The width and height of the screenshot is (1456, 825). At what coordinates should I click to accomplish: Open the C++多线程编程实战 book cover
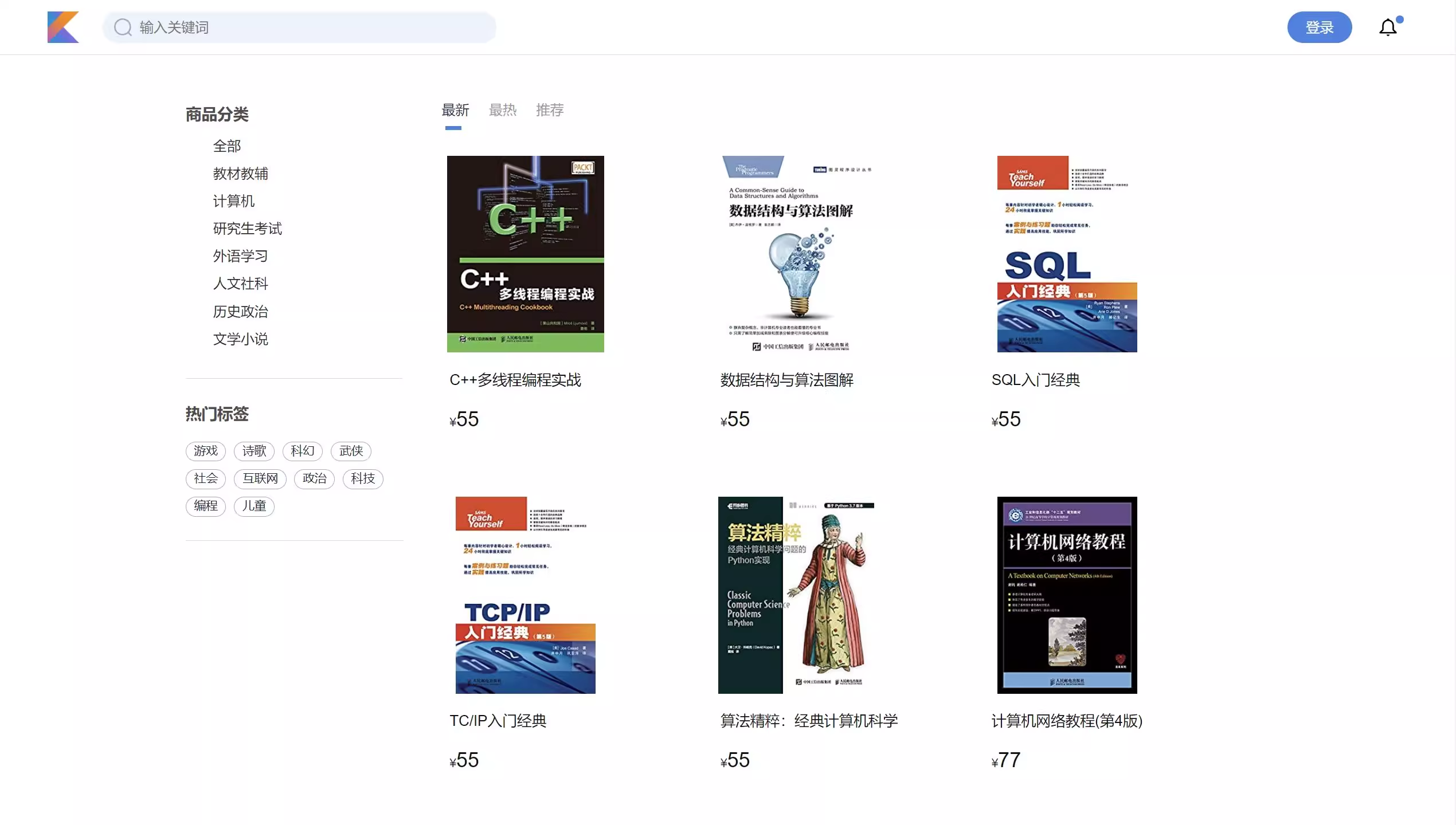[525, 254]
